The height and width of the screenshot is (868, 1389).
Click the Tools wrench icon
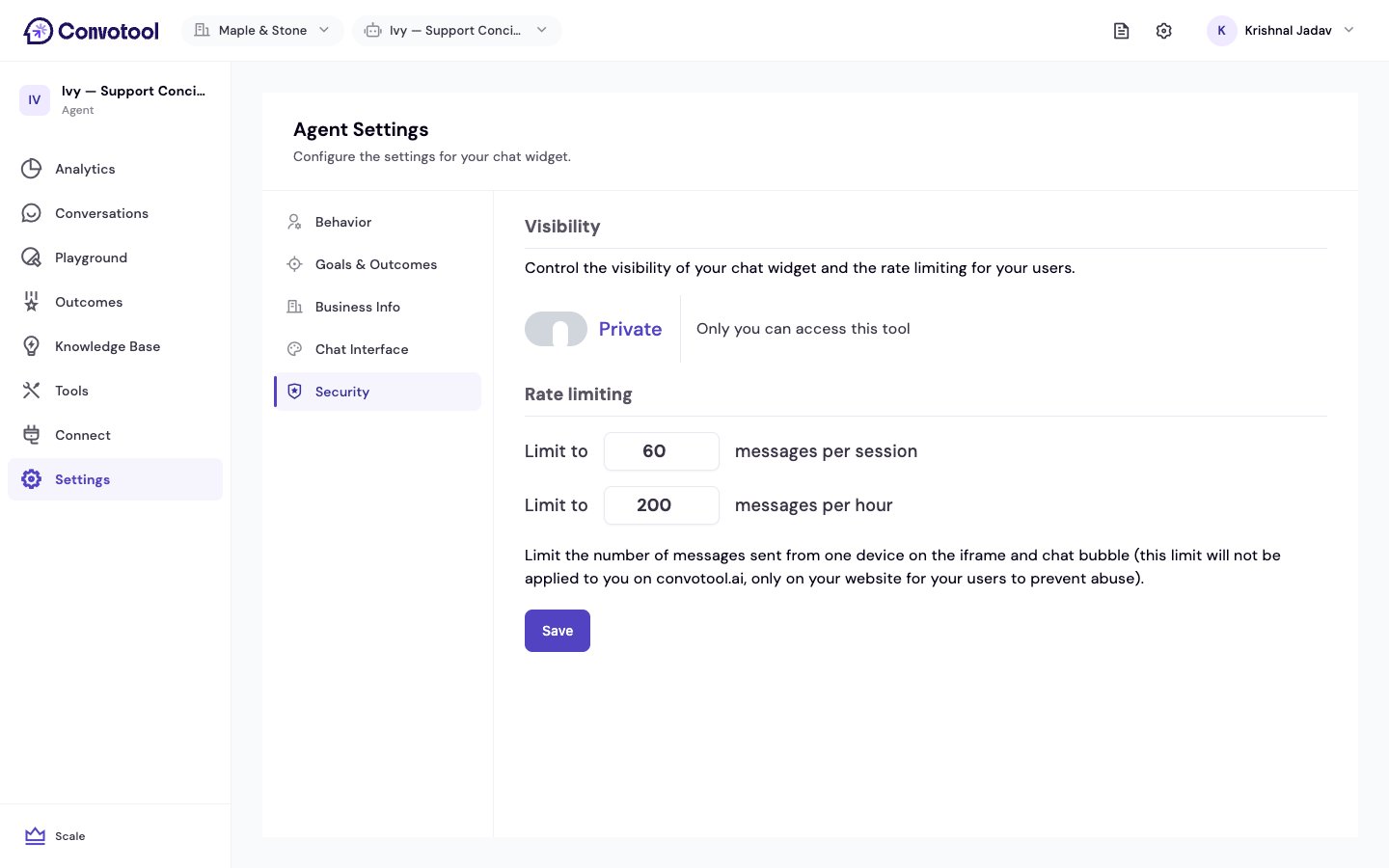pyautogui.click(x=32, y=391)
